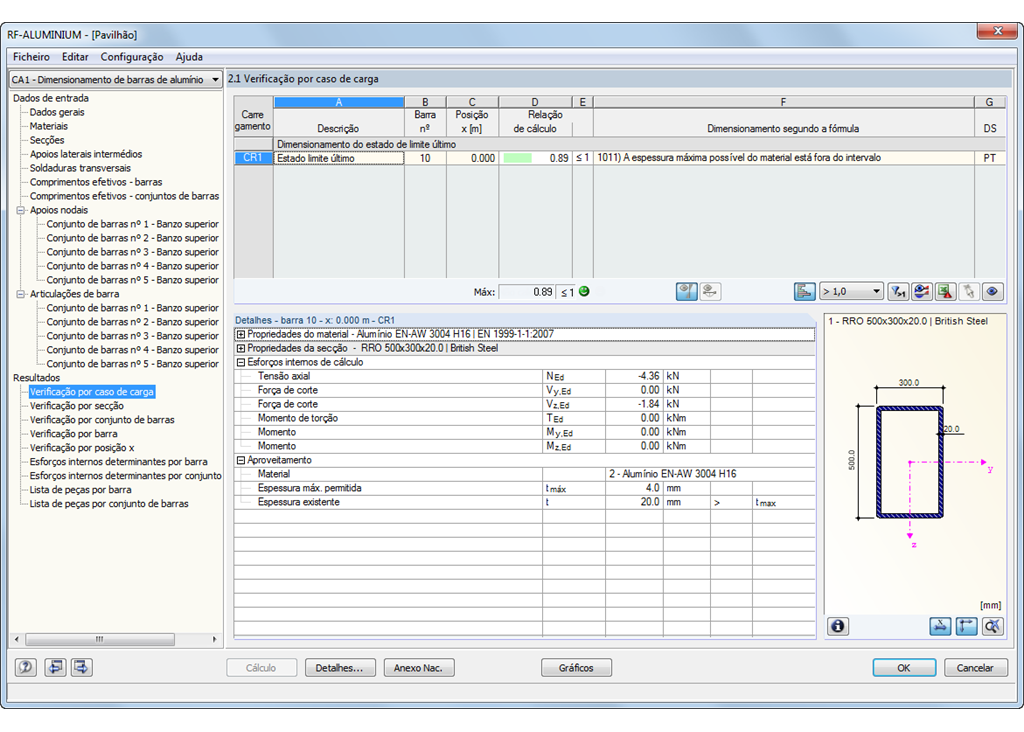Click the help question-mark icon at bottom left
This screenshot has height=732, width=1024.
25,667
